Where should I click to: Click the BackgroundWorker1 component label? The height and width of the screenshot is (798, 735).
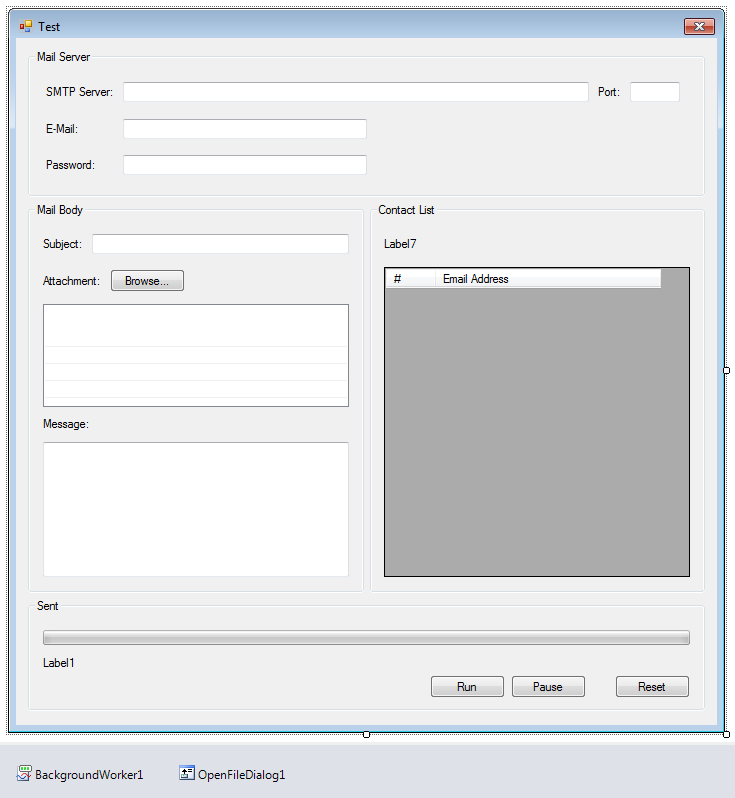[x=89, y=775]
